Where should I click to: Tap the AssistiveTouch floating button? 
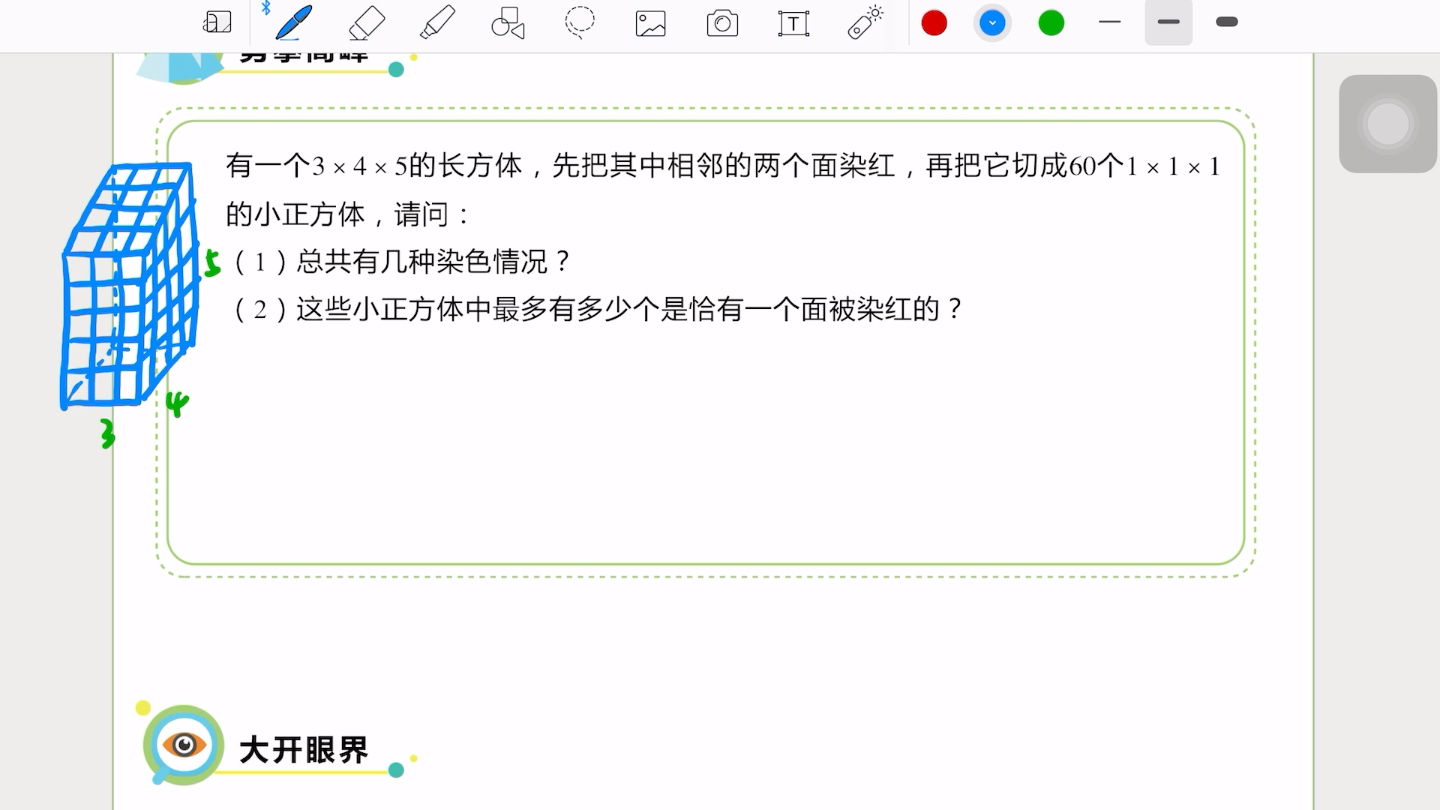coord(1388,124)
